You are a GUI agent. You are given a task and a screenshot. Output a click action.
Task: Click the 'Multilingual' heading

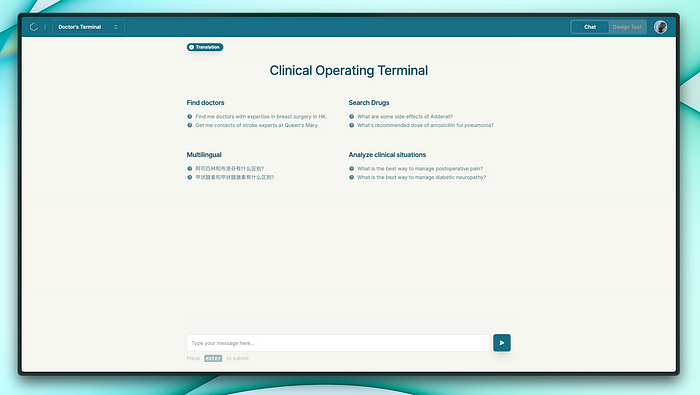[x=204, y=155]
